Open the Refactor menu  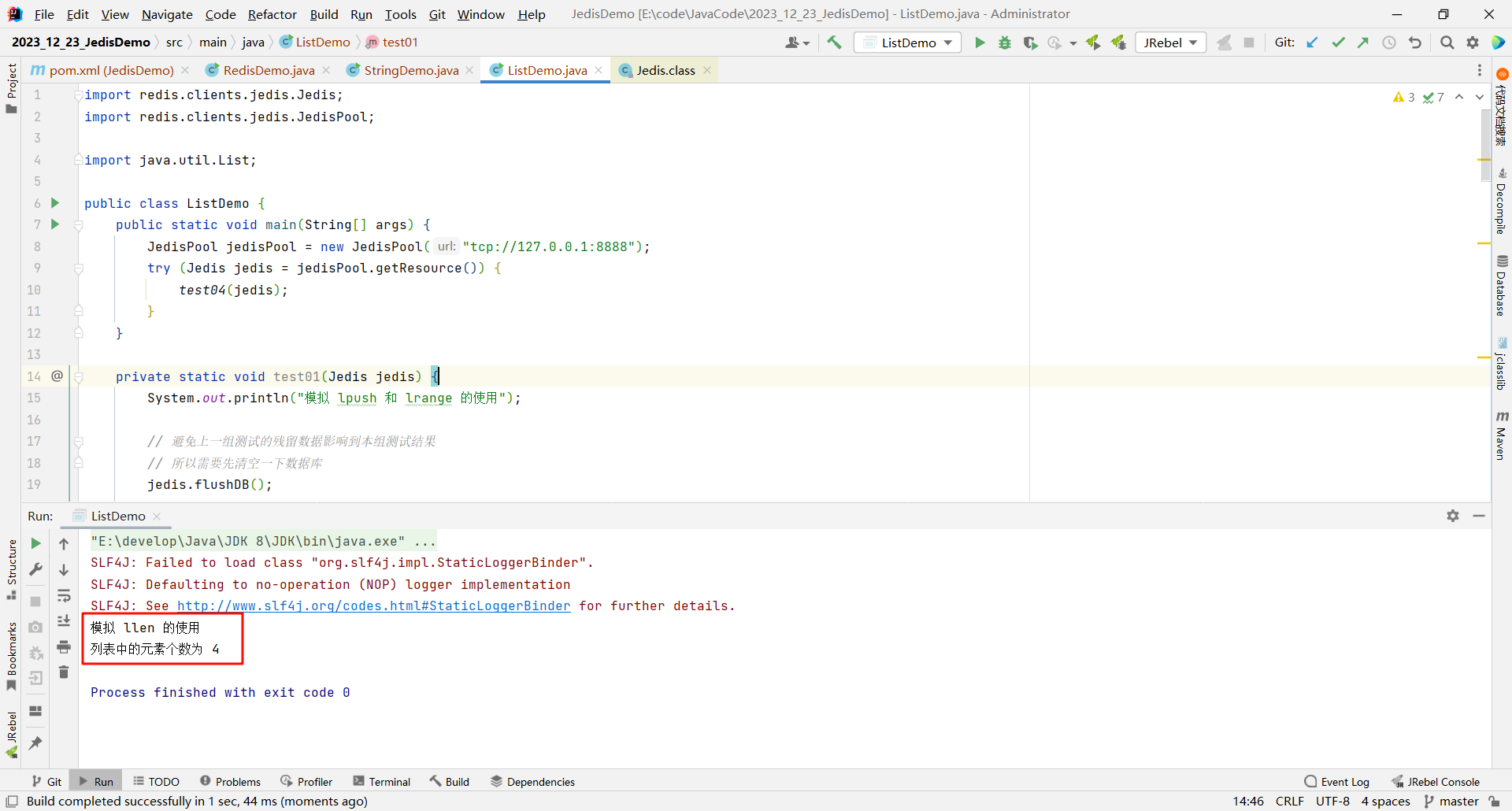coord(272,14)
